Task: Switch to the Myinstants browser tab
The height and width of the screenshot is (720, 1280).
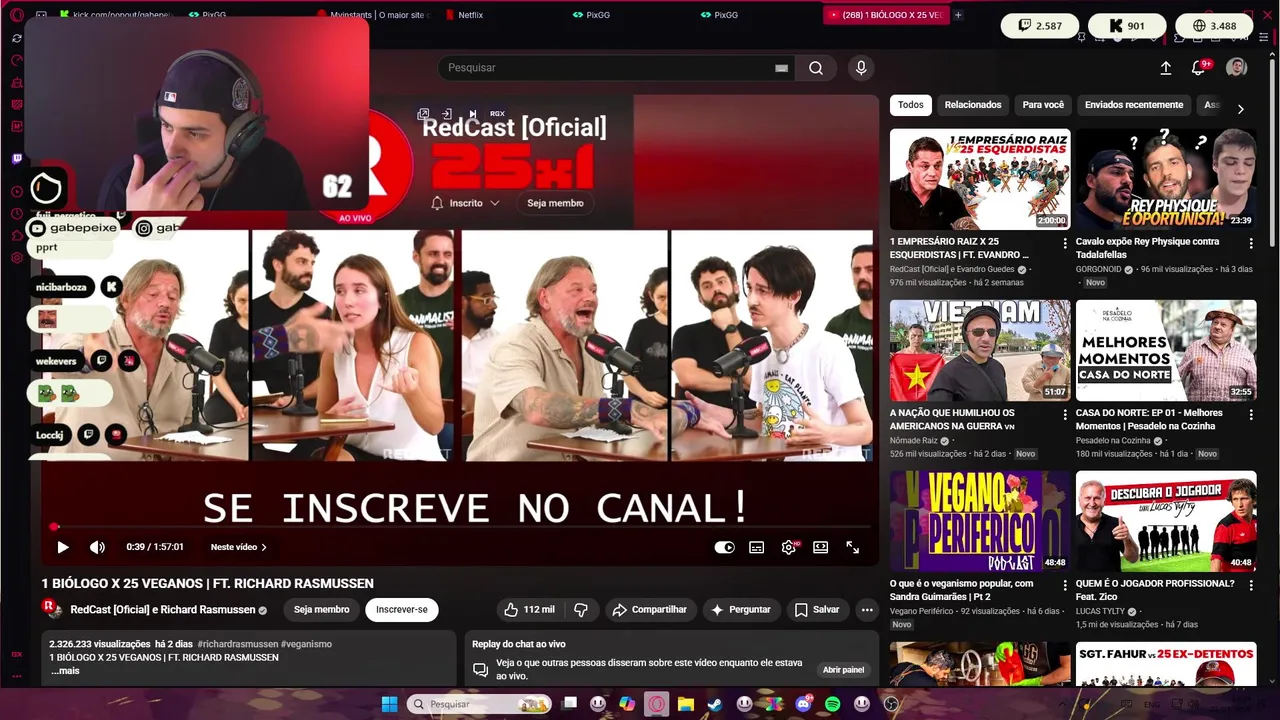Action: tap(374, 15)
